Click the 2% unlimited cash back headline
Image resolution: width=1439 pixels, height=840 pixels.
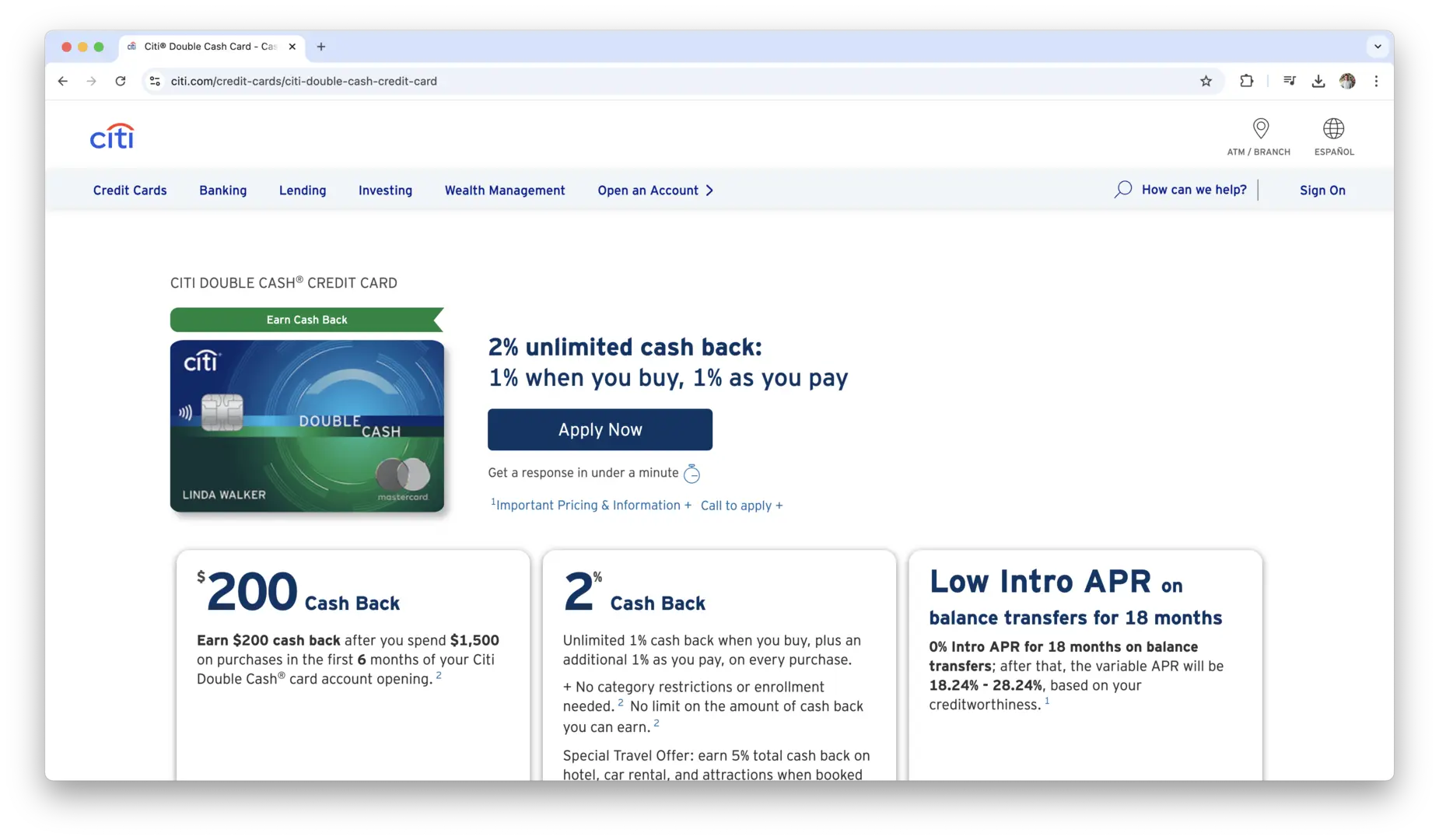(625, 347)
